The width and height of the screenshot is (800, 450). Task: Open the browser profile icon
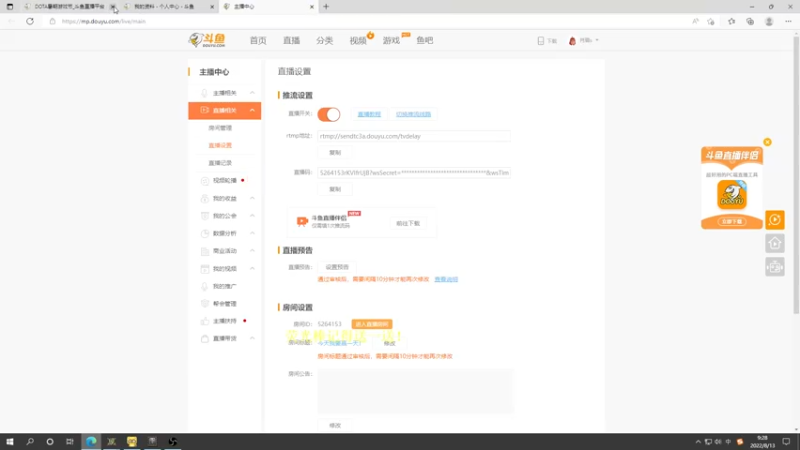click(769, 21)
